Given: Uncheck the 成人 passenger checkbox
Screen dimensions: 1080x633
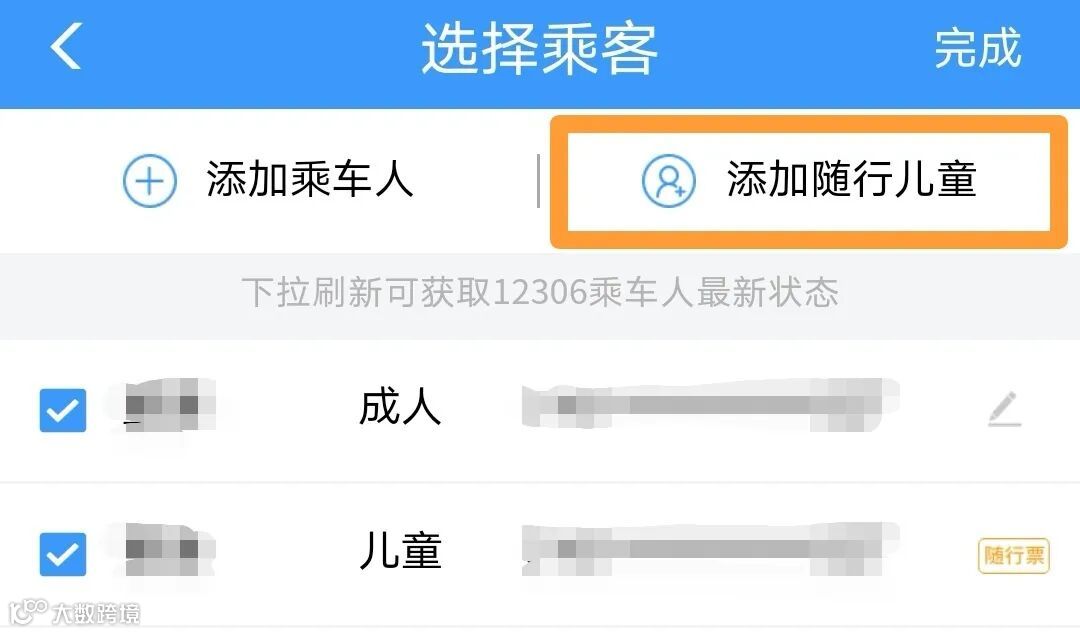Looking at the screenshot, I should click(63, 410).
